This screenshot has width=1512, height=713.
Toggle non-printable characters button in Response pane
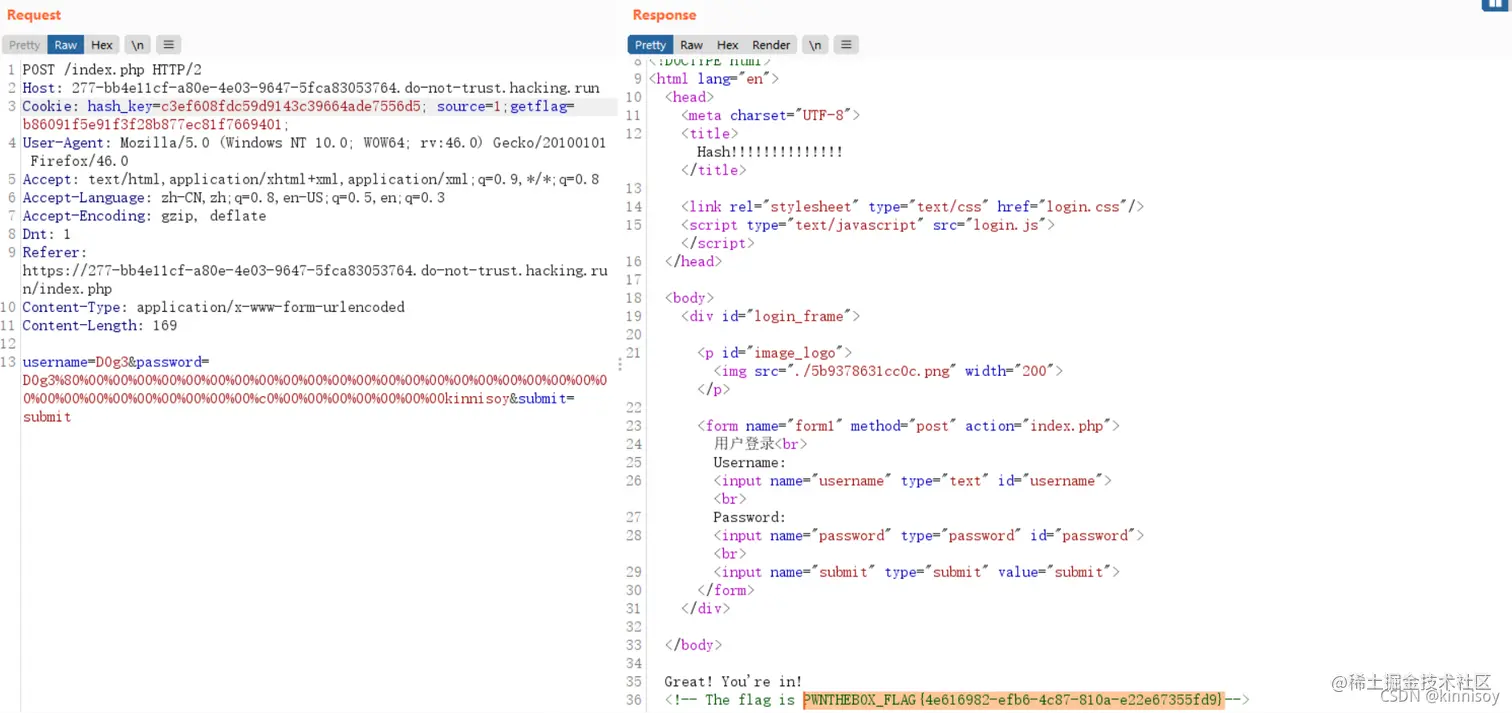pyautogui.click(x=815, y=45)
